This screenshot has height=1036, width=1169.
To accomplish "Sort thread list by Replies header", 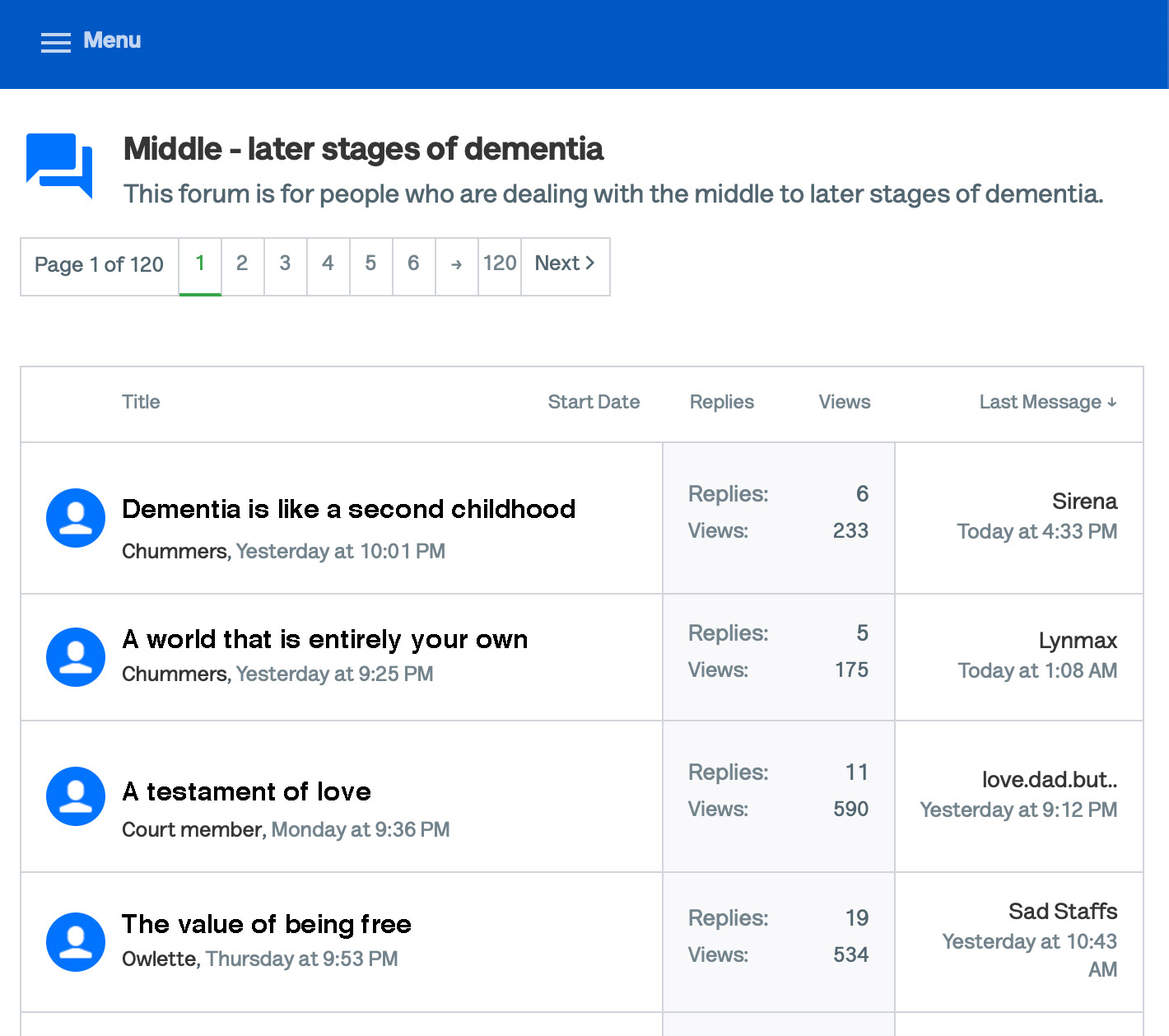I will (721, 402).
